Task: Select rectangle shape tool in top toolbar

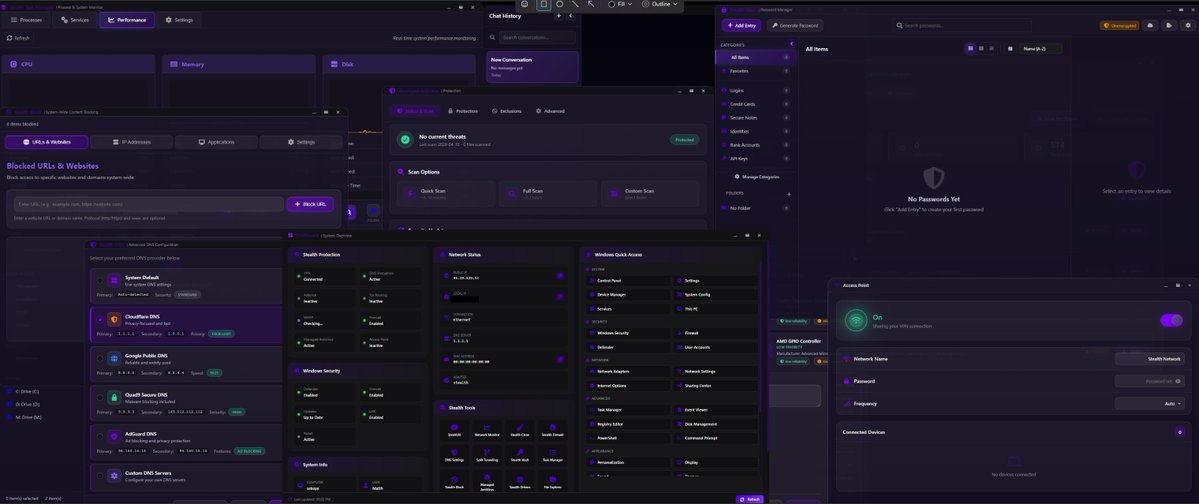Action: point(544,4)
